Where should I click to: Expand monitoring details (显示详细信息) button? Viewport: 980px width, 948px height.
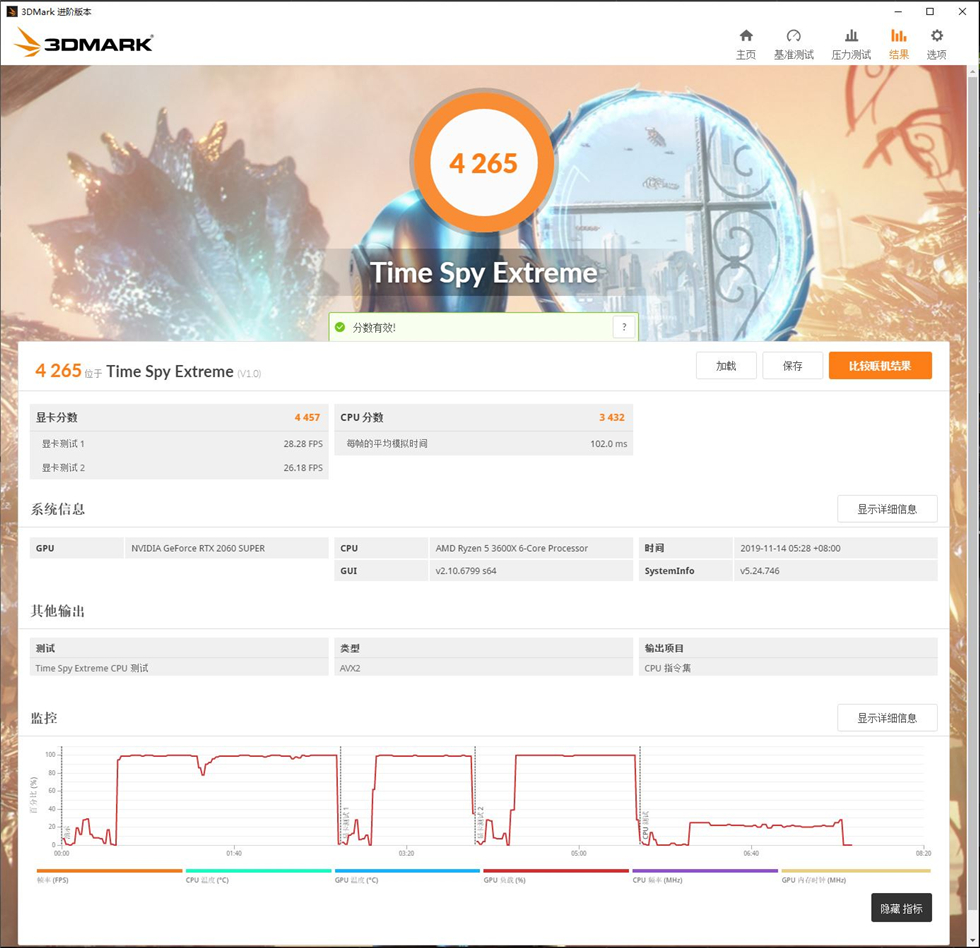point(886,718)
